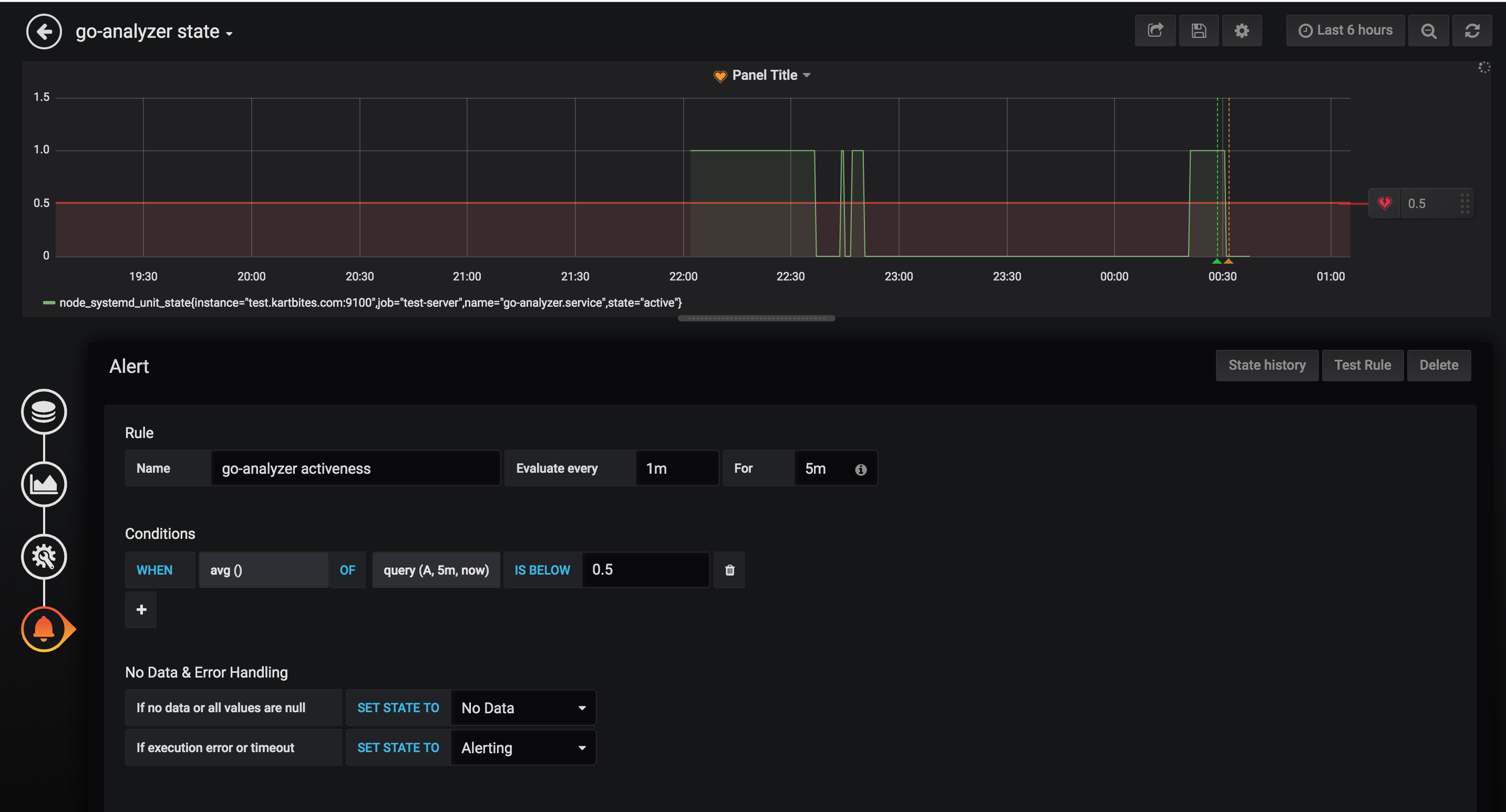Click the State history button
This screenshot has height=812, width=1506.
pos(1266,365)
